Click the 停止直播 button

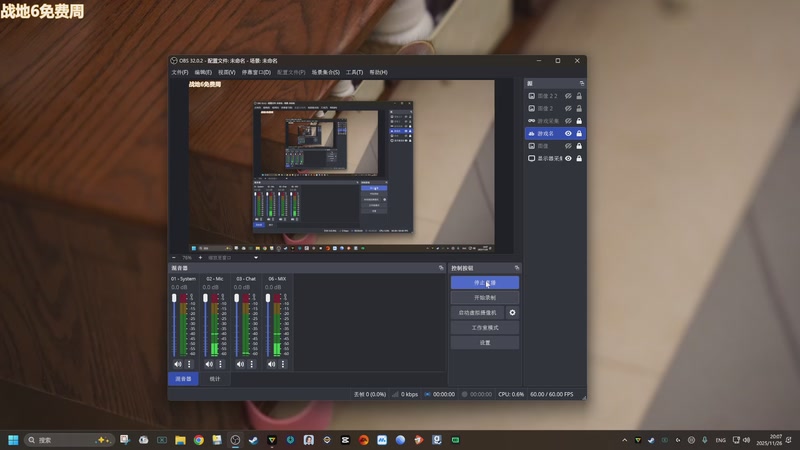point(484,283)
